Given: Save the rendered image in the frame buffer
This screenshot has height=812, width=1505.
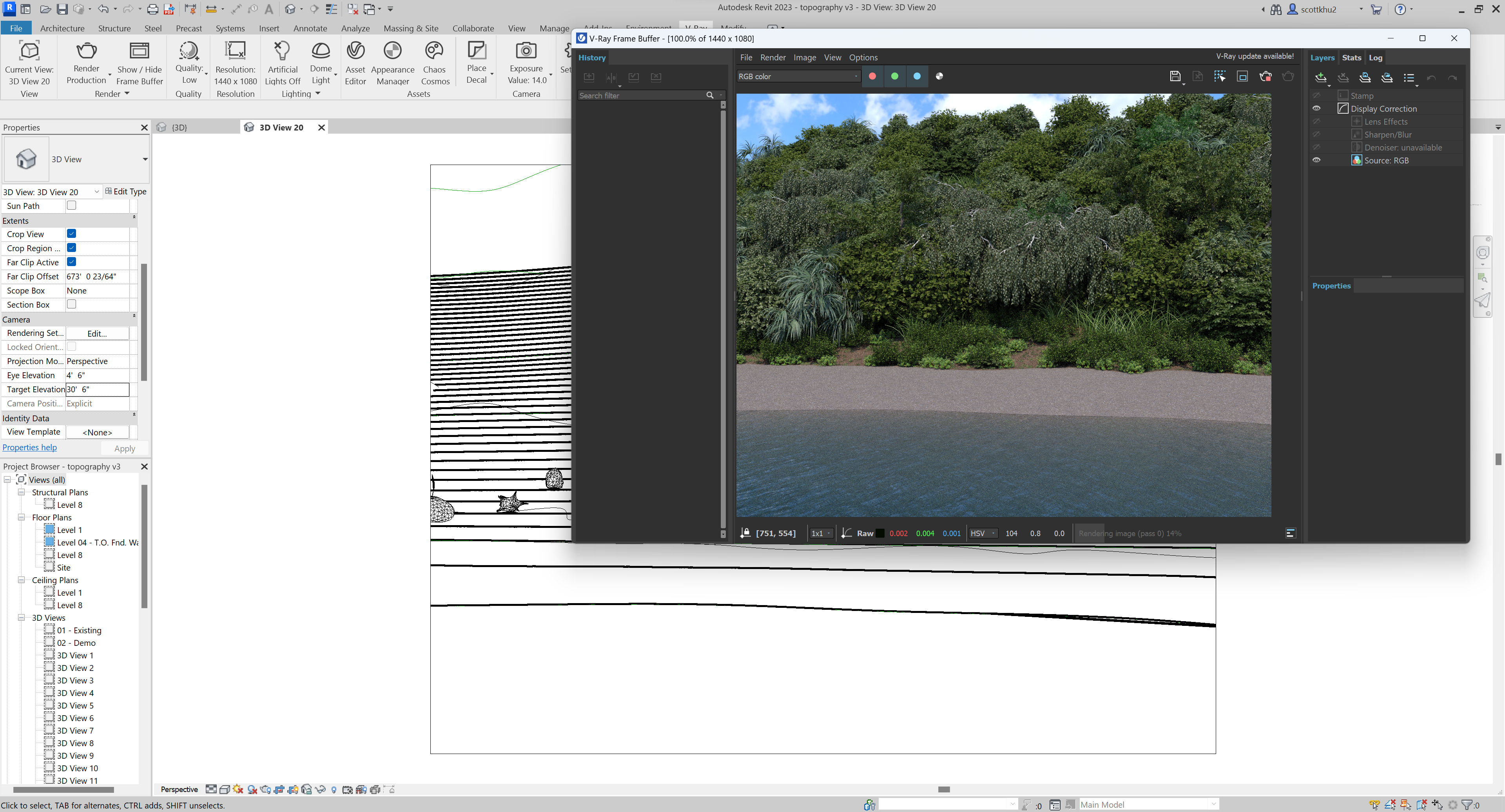Looking at the screenshot, I should coord(1175,76).
